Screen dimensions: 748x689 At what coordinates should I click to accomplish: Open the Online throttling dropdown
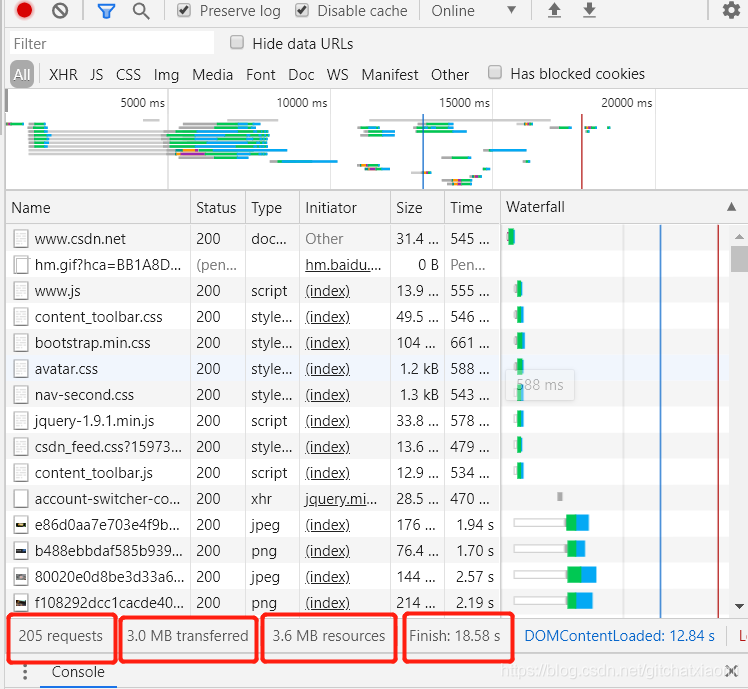473,10
